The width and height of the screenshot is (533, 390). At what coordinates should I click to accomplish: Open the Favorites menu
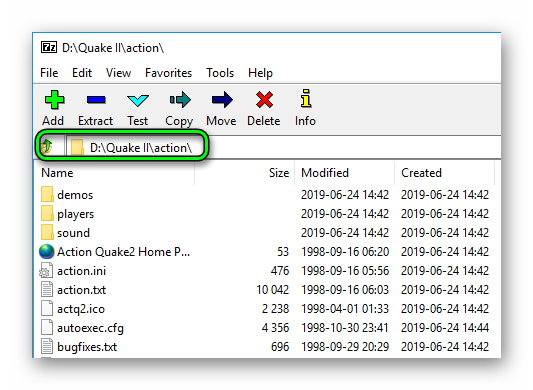point(168,73)
